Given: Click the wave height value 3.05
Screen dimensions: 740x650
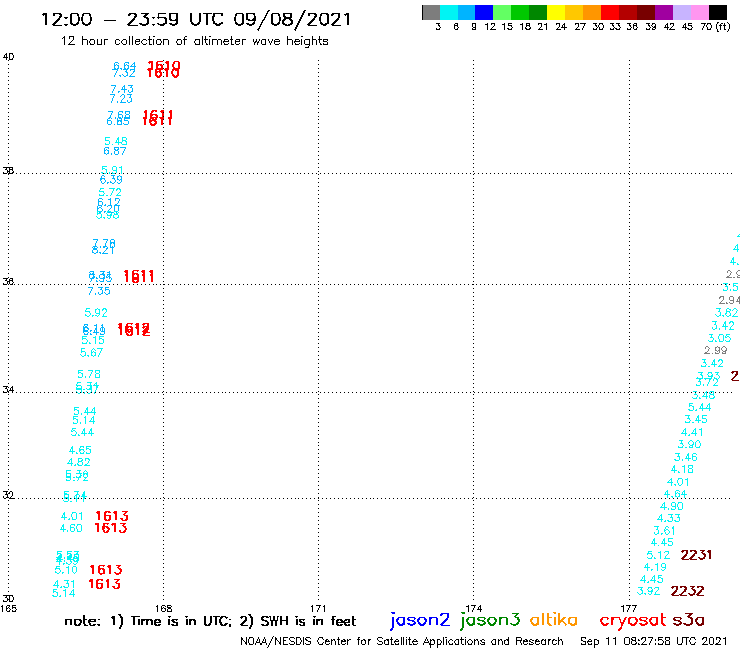Looking at the screenshot, I should [719, 338].
